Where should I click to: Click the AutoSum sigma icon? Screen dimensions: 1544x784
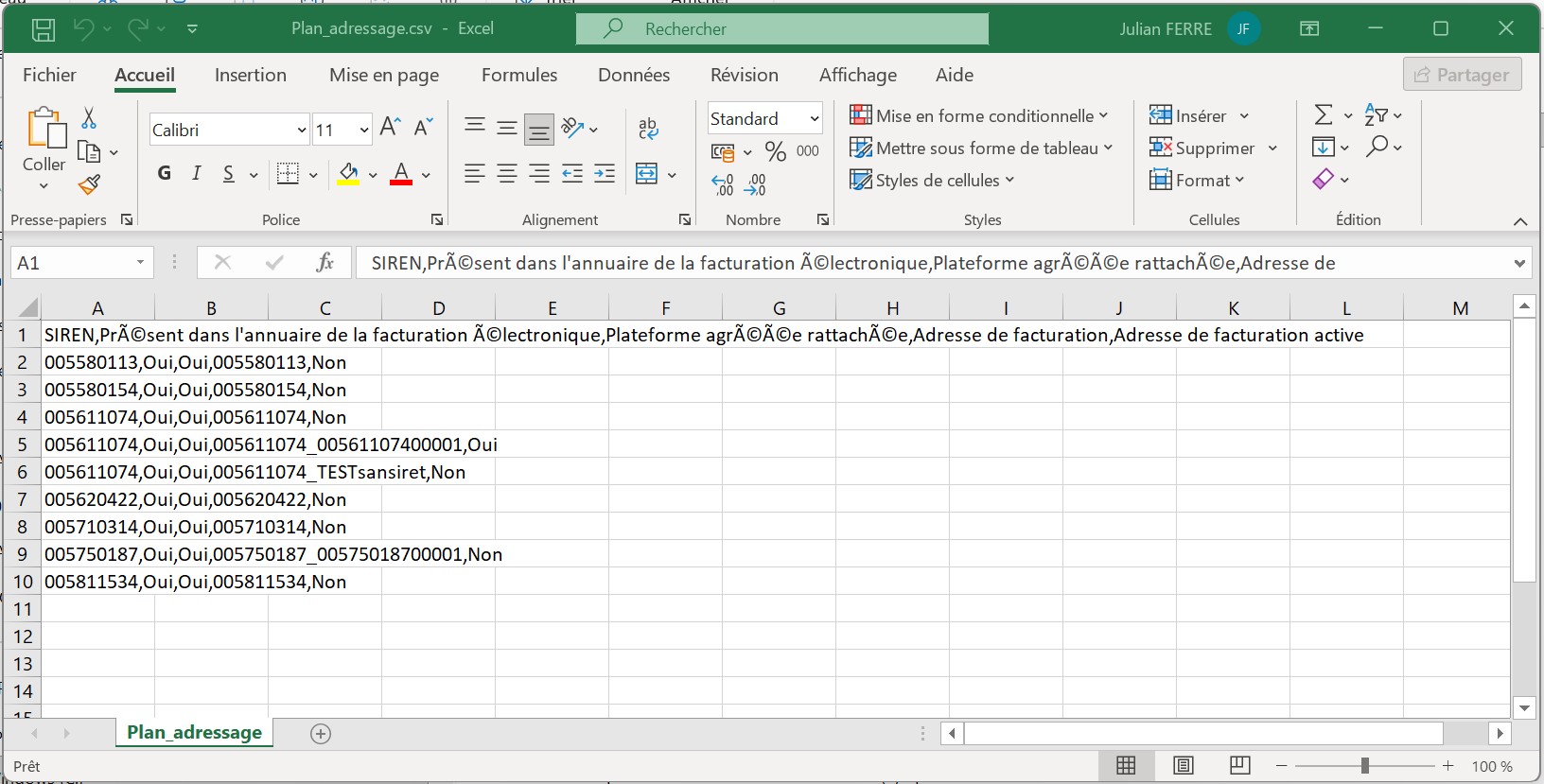[x=1324, y=115]
